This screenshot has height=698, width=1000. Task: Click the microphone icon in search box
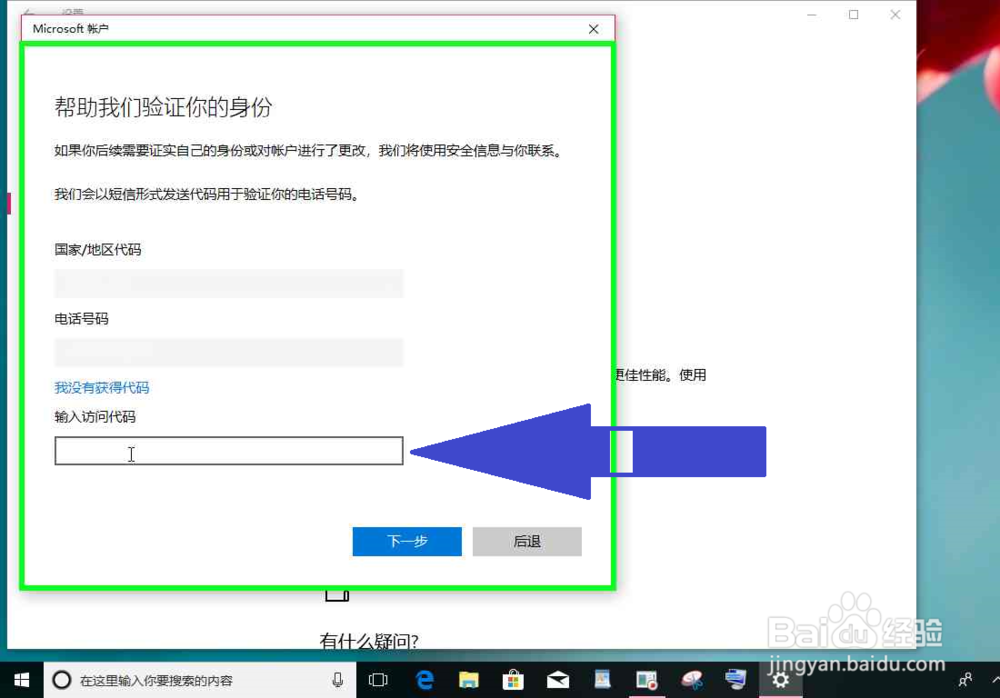[x=337, y=680]
